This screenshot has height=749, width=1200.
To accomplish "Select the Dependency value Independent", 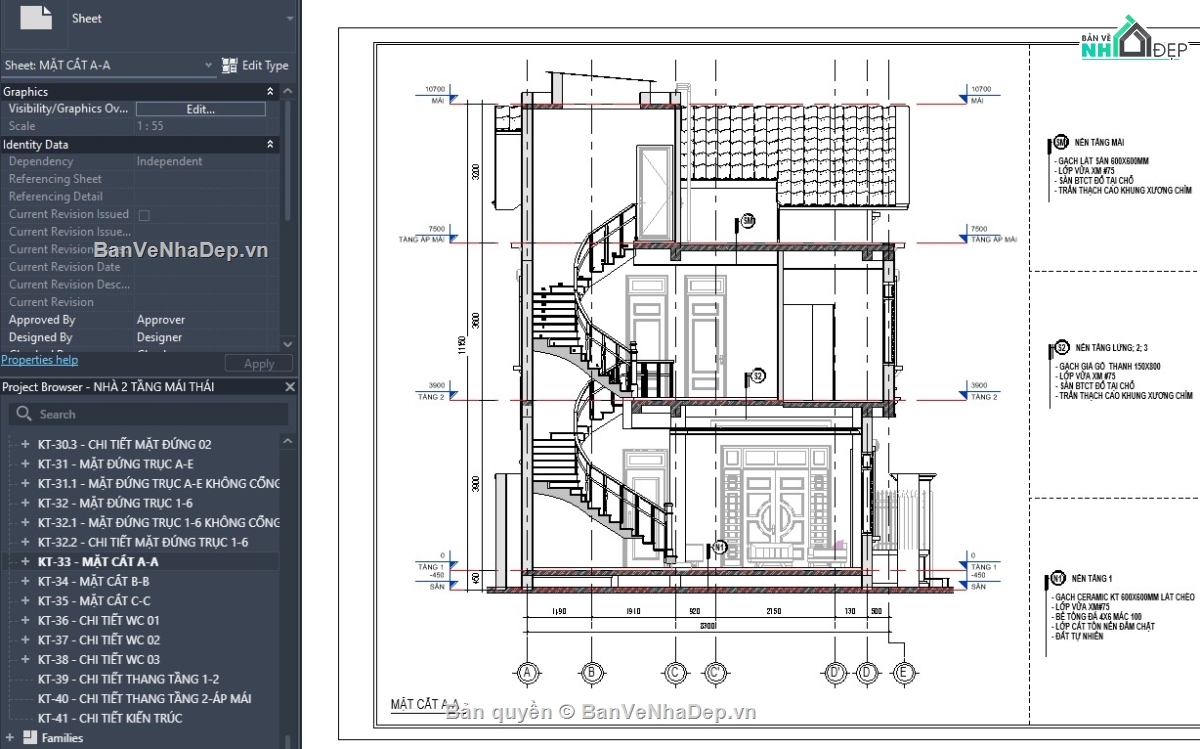I will [x=169, y=161].
